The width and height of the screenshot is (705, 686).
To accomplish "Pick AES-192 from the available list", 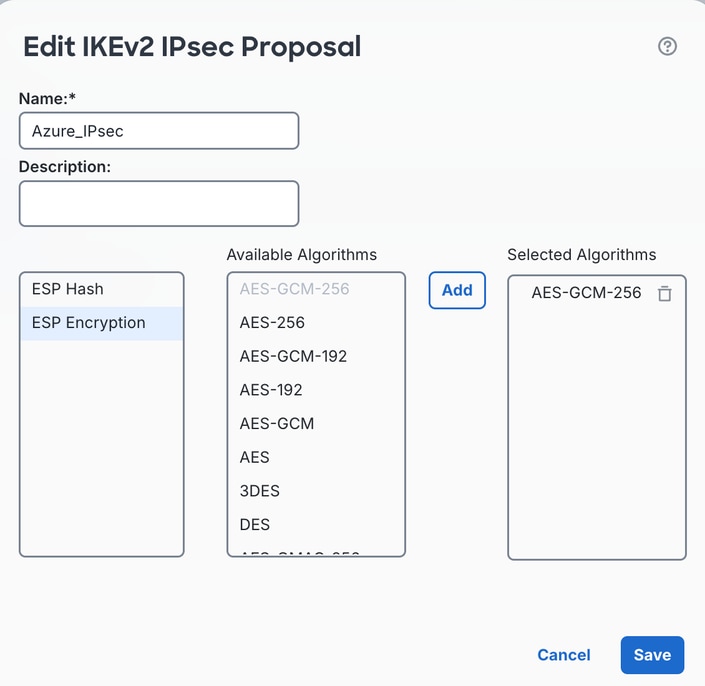I will (317, 390).
